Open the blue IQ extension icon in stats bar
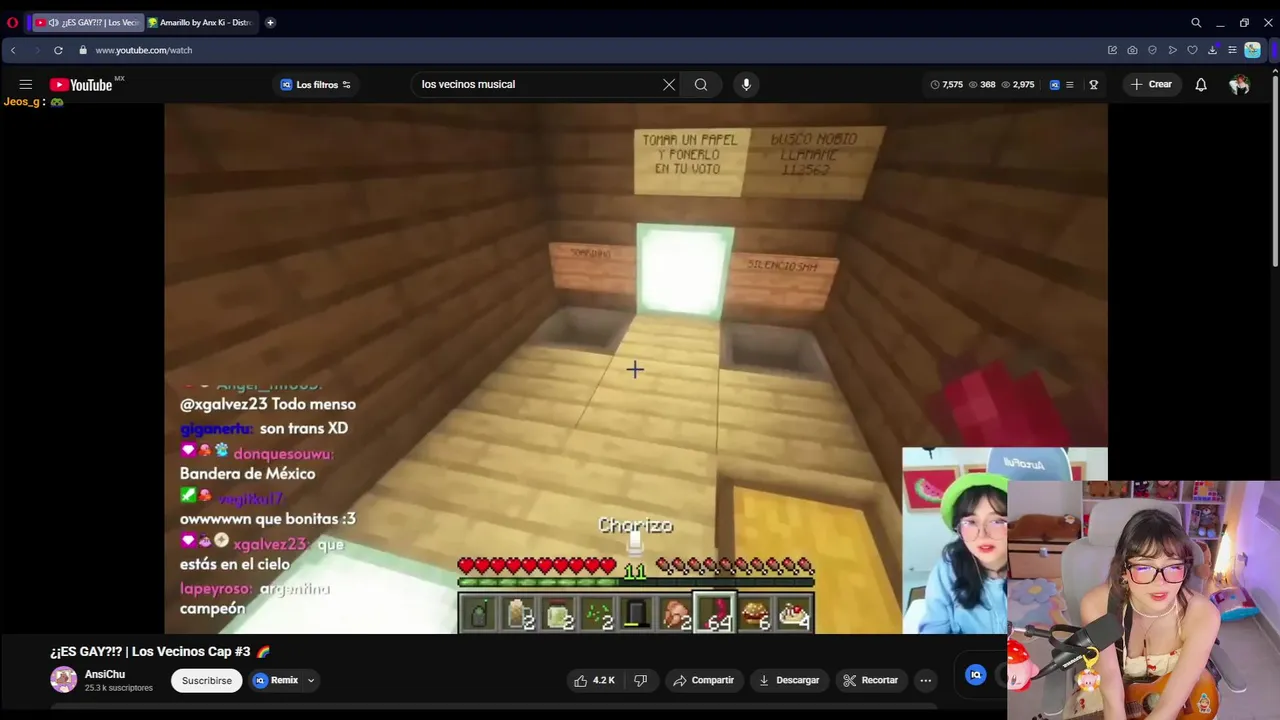This screenshot has height=720, width=1280. point(1054,85)
